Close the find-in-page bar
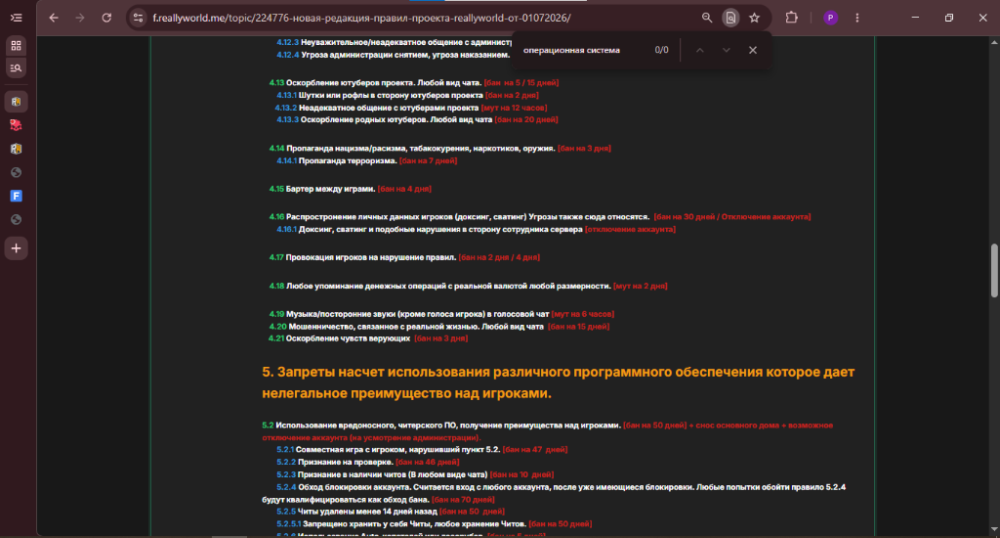 tap(753, 50)
